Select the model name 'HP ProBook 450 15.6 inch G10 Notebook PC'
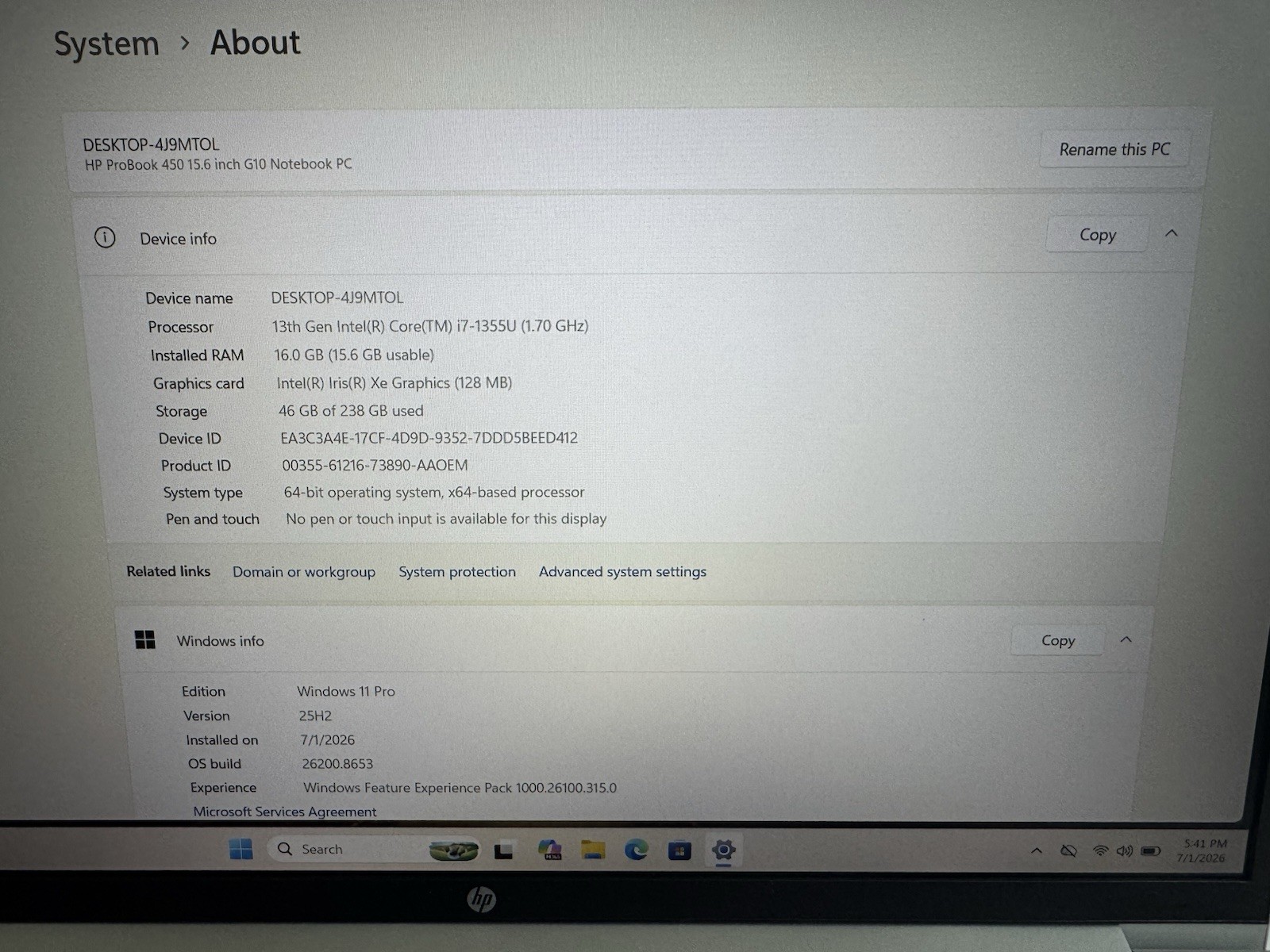The image size is (1270, 952). pos(218,164)
